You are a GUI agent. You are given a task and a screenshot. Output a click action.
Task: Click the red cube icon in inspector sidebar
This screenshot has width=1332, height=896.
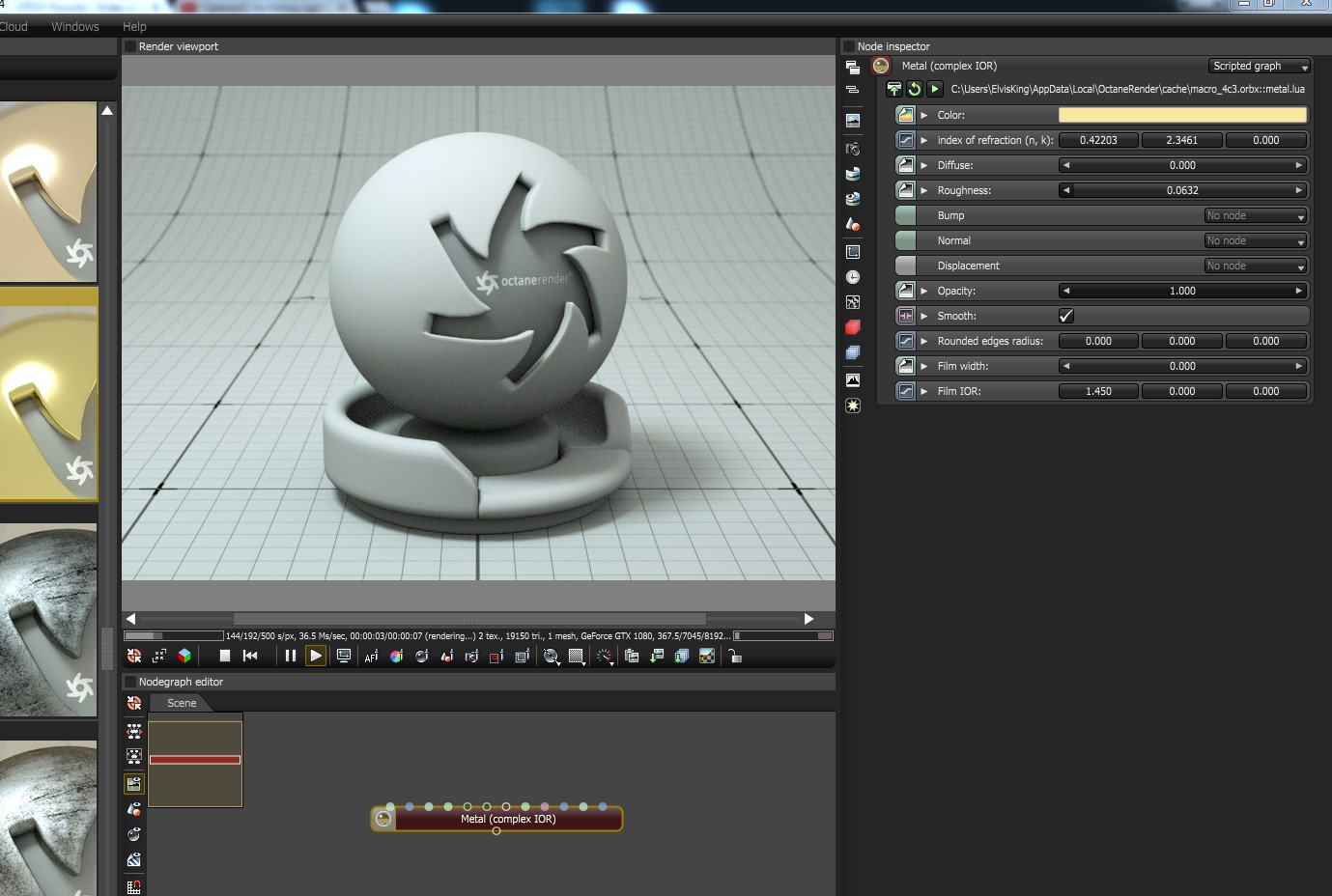(853, 327)
